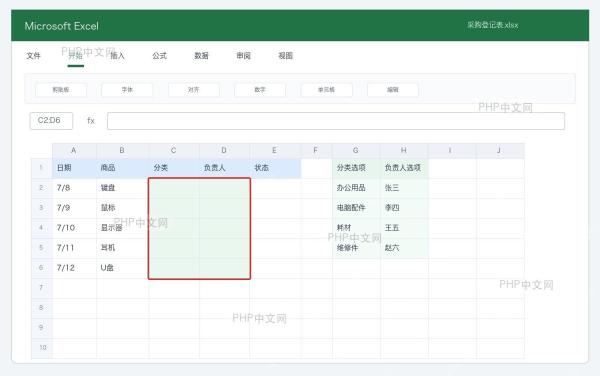Select the 维修件 option cell
600x376 pixels.
(x=356, y=248)
